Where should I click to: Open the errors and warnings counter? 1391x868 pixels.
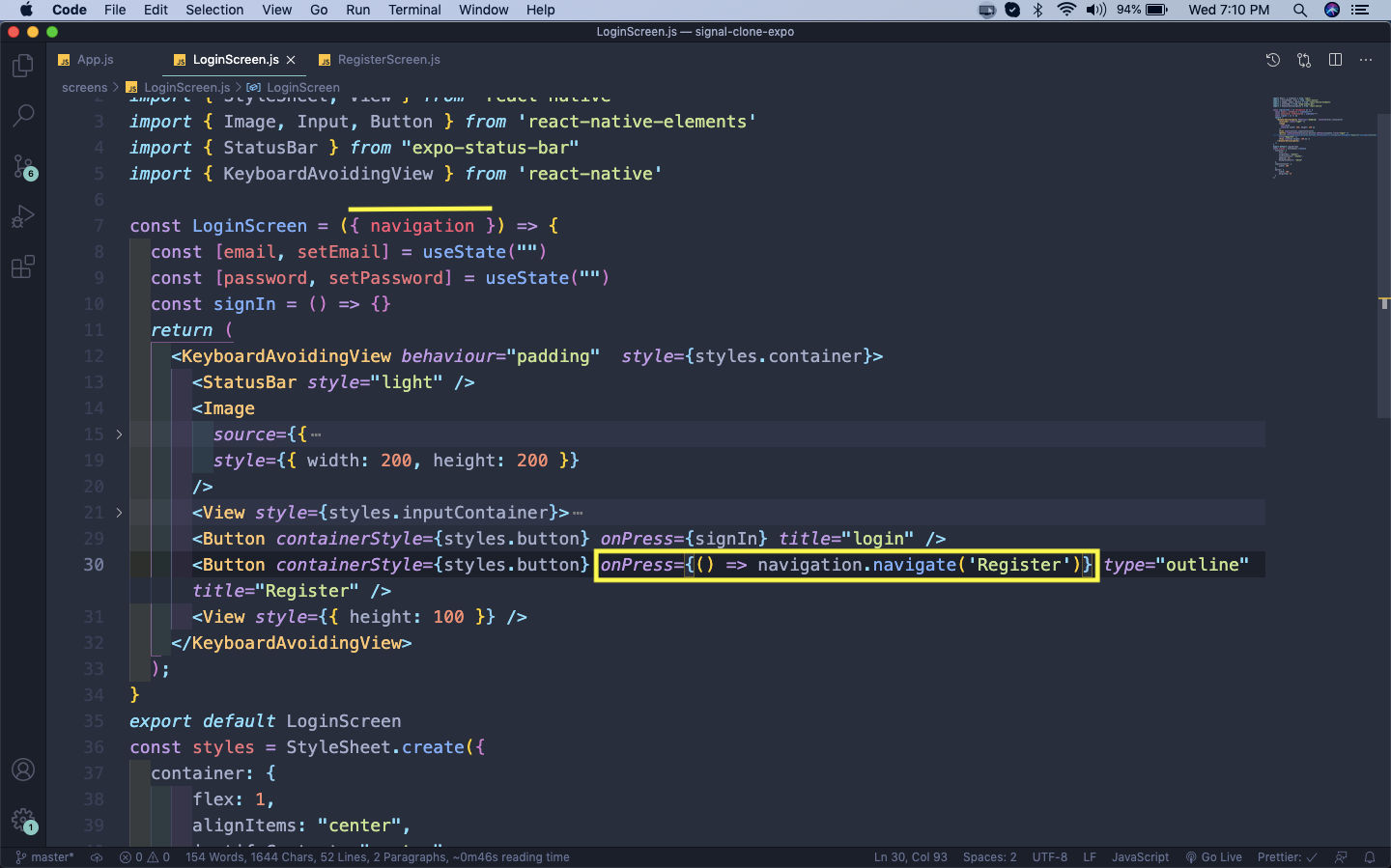coord(145,857)
